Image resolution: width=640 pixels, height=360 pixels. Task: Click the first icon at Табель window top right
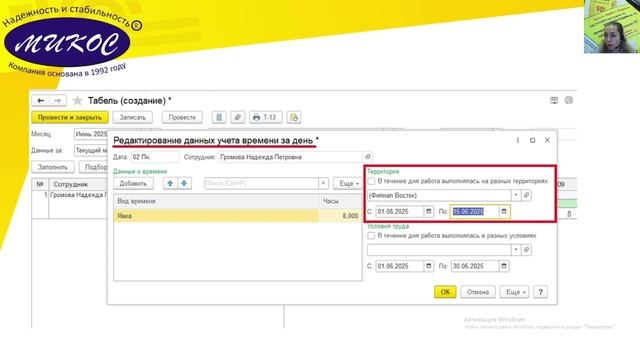pos(554,100)
